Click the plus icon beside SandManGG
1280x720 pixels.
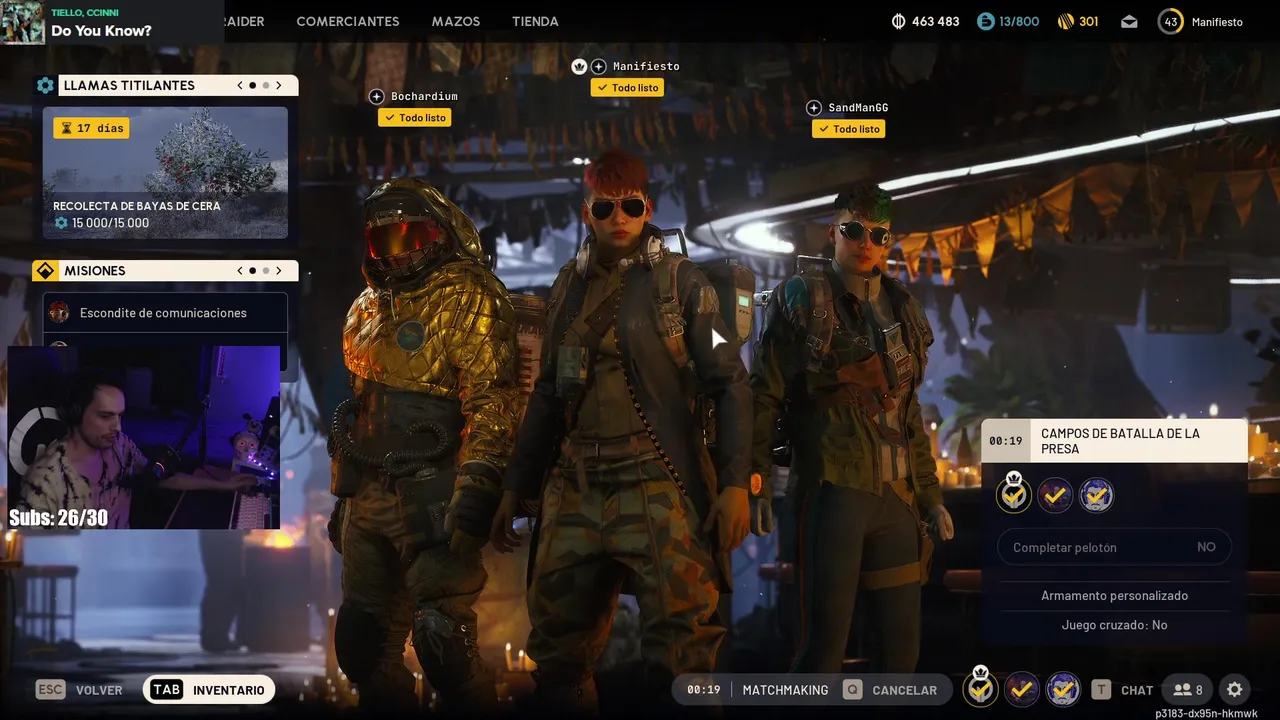pyautogui.click(x=813, y=108)
